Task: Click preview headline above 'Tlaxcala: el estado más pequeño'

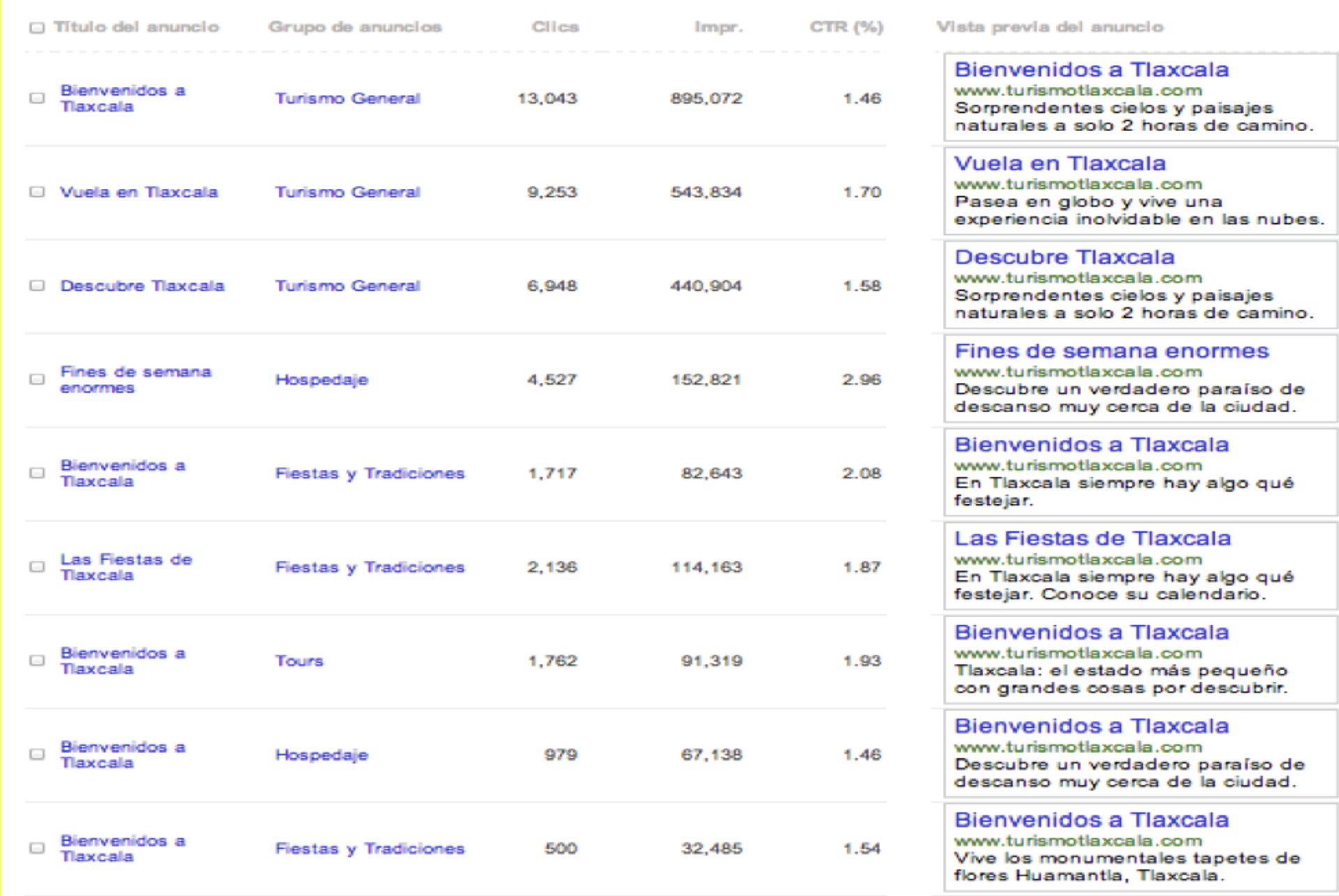Action: [x=1091, y=632]
